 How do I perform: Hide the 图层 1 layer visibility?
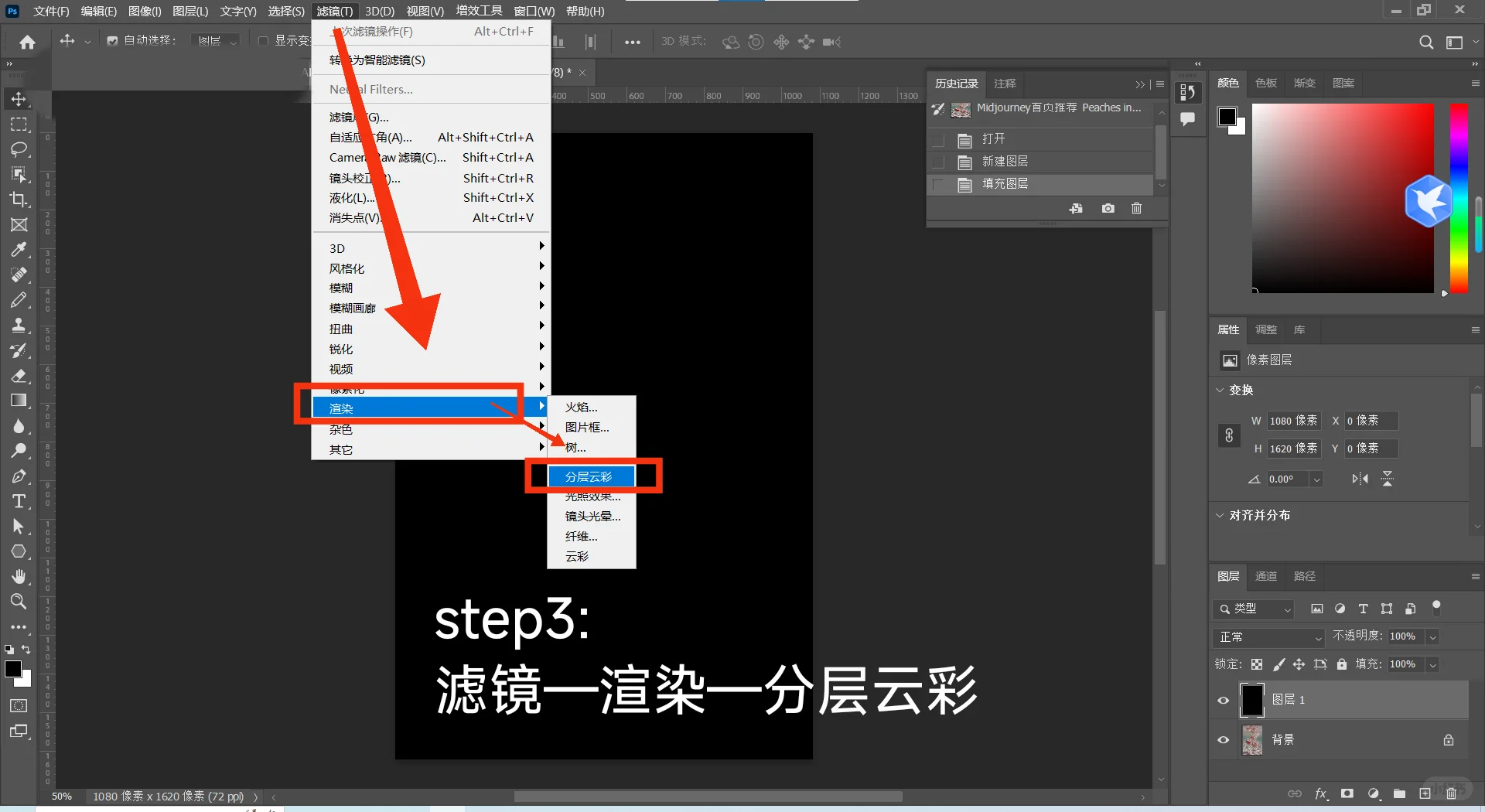[1223, 701]
